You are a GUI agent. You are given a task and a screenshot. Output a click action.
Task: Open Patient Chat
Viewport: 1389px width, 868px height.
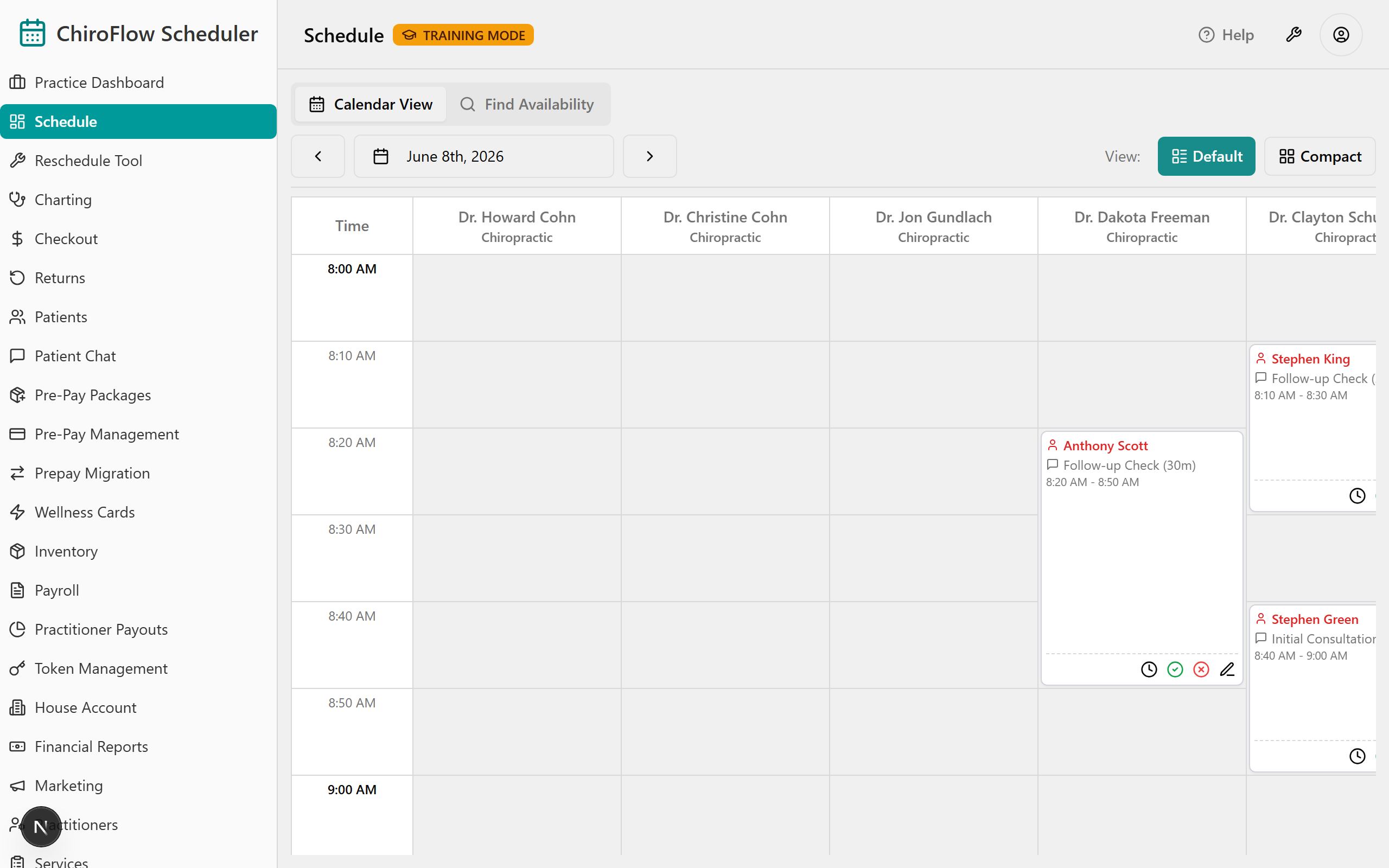coord(138,356)
